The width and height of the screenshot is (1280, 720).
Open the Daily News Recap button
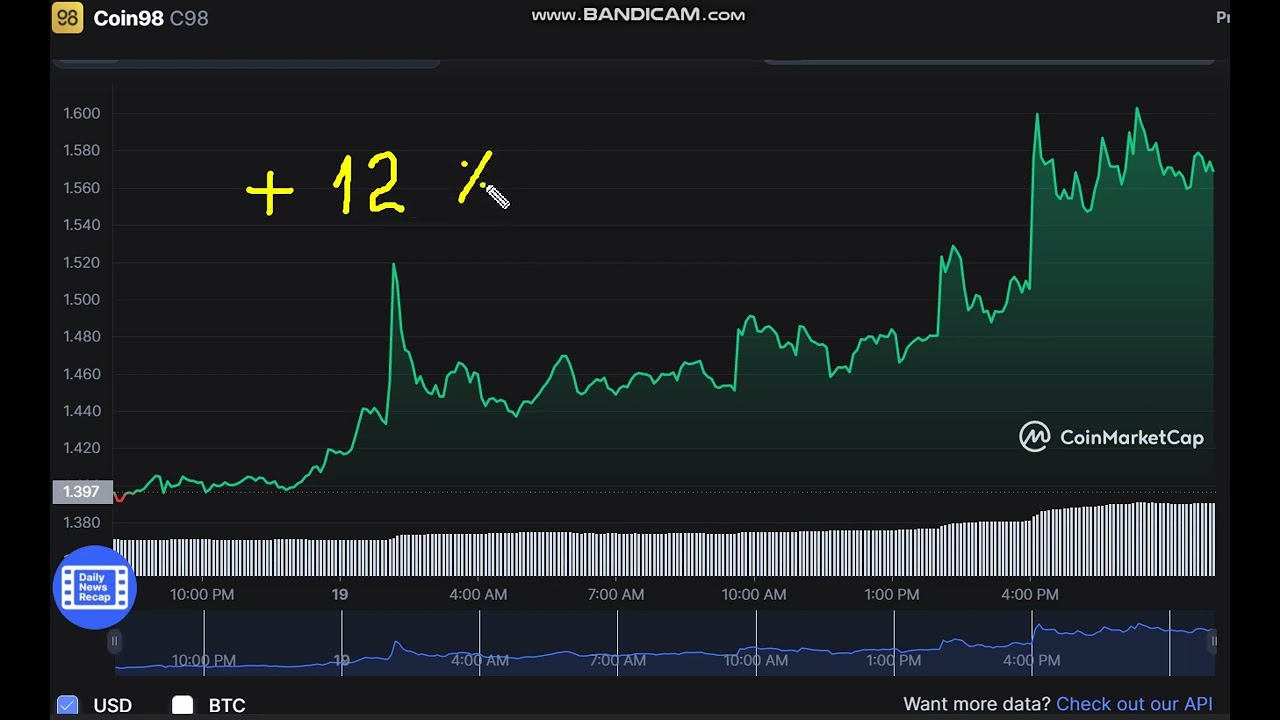94,587
